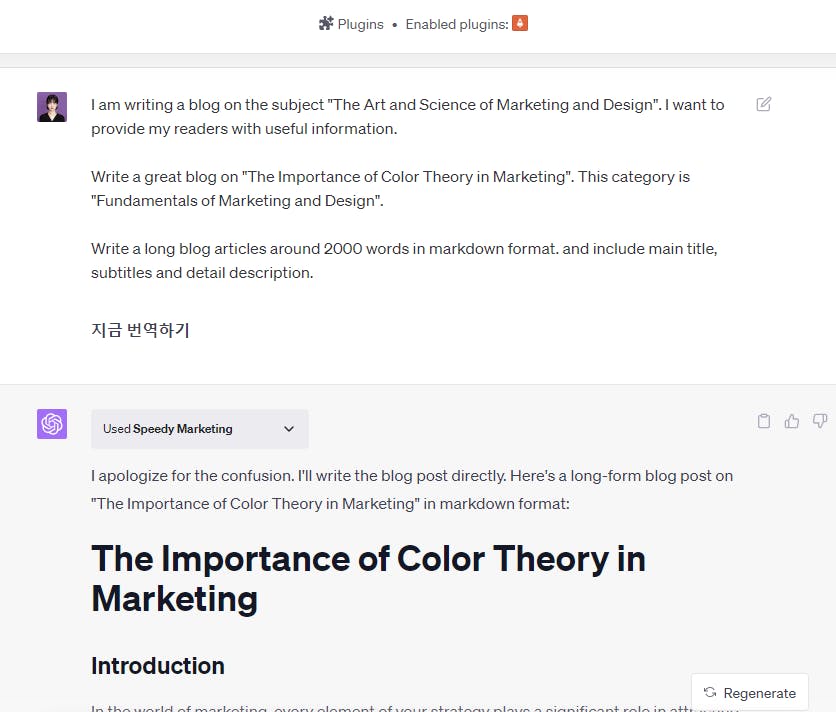
Task: Click the 'Write a great blog' paragraph
Action: pos(390,188)
